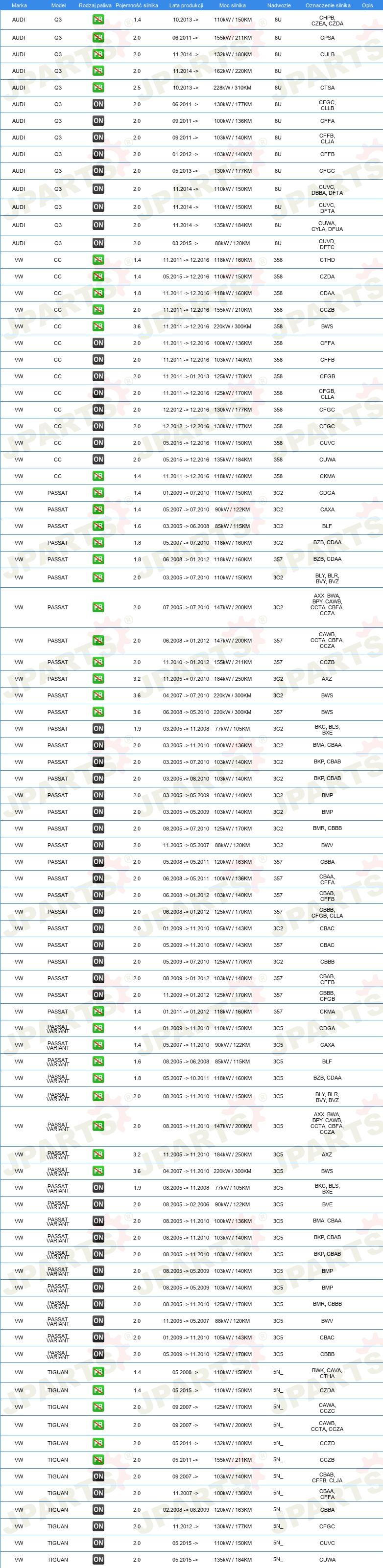Click the PB icon in the VW CC 3.6 BWS row
Viewport: 383px width, 1568px height.
(x=98, y=326)
